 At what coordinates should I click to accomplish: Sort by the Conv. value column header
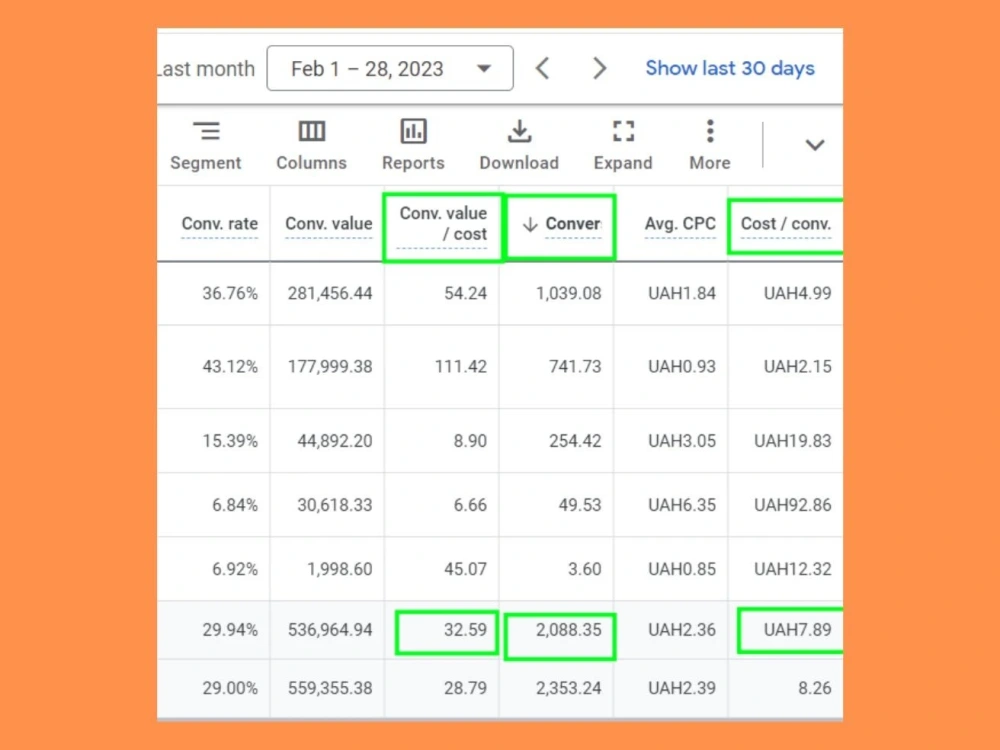pos(328,224)
